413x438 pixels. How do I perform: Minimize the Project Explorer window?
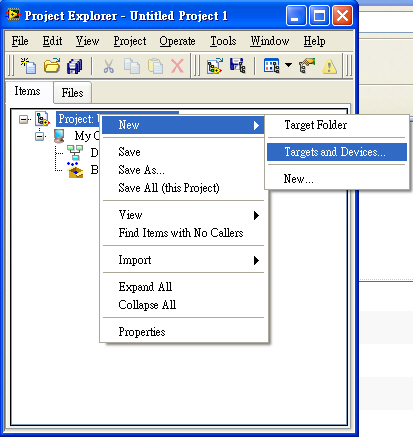295,15
